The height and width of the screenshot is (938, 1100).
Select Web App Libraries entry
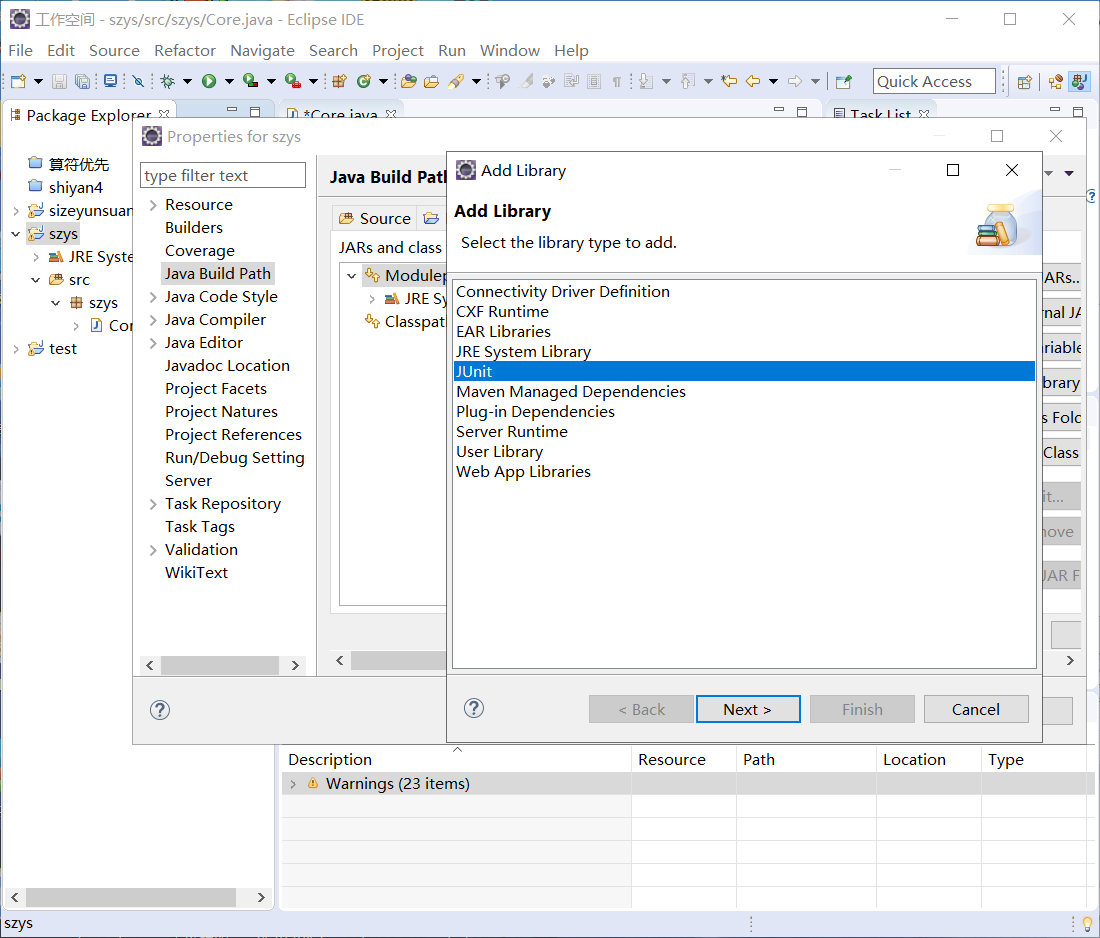[x=744, y=471]
